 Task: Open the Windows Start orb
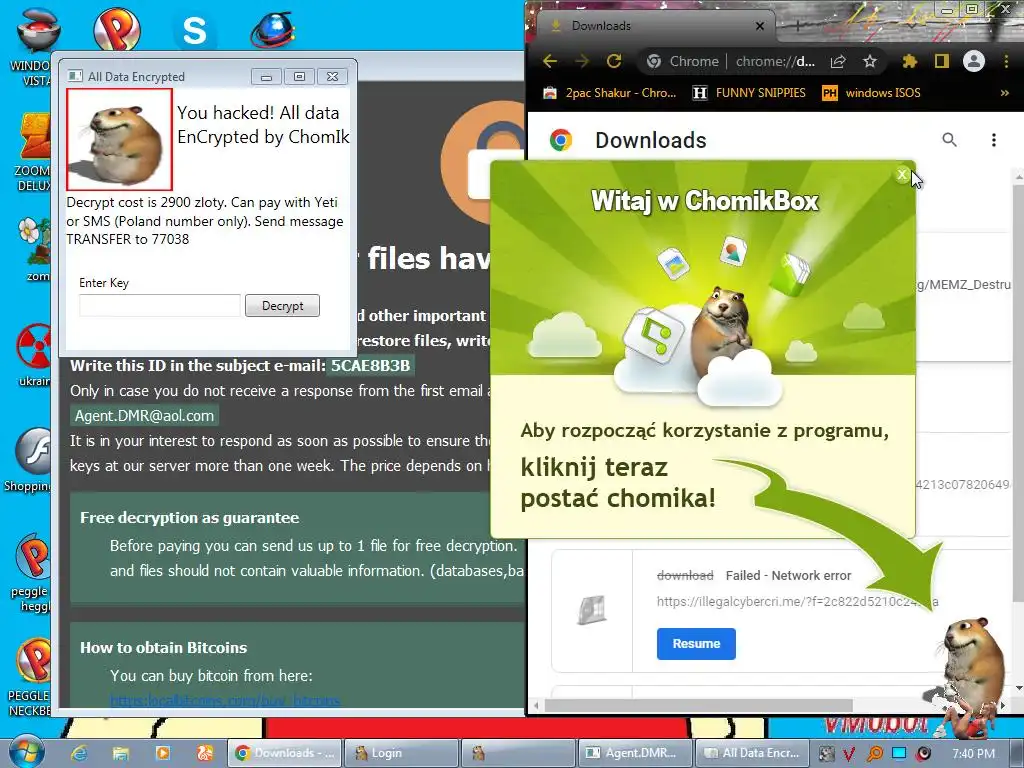pyautogui.click(x=26, y=752)
